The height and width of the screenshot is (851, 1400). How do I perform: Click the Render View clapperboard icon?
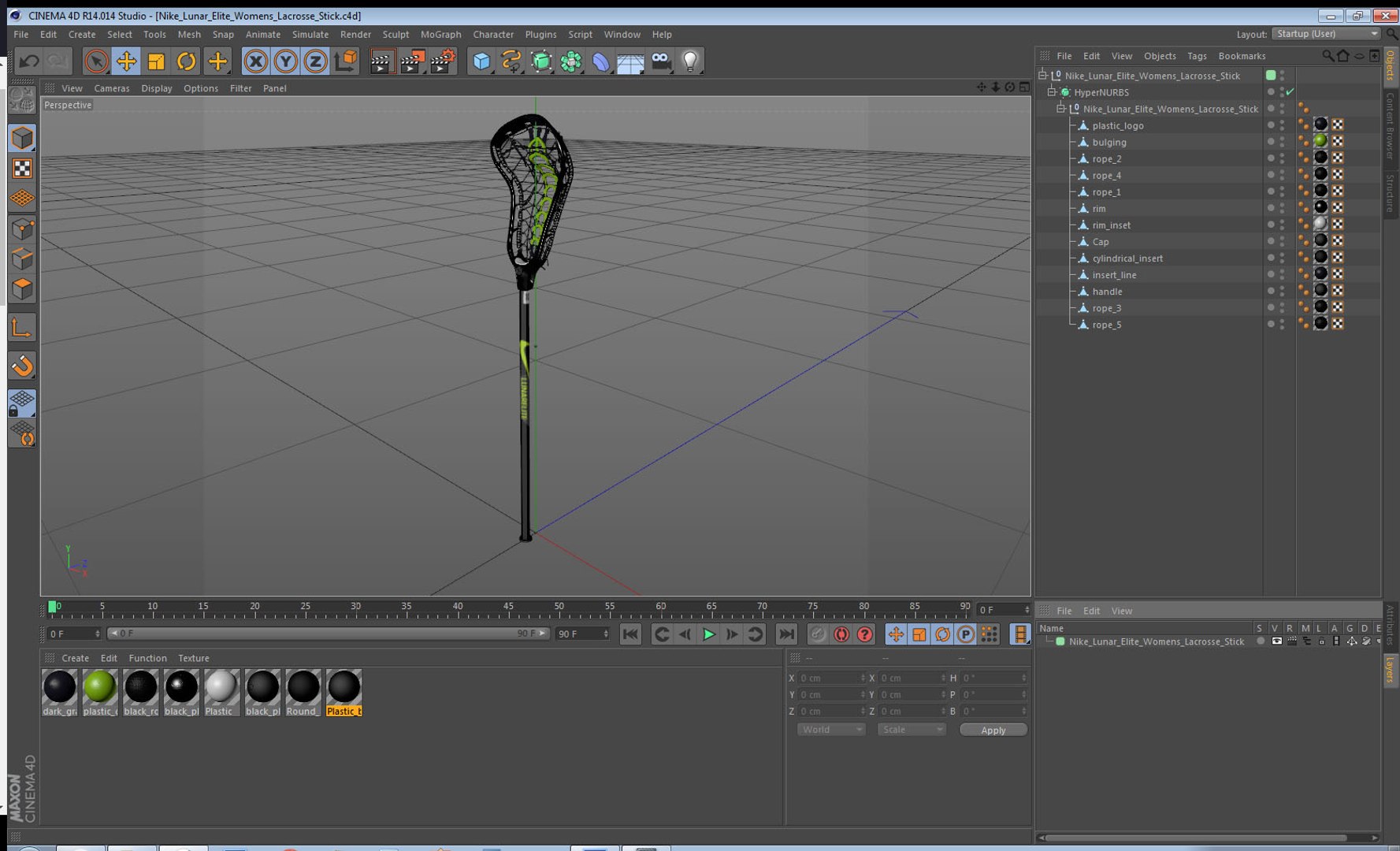[x=381, y=61]
